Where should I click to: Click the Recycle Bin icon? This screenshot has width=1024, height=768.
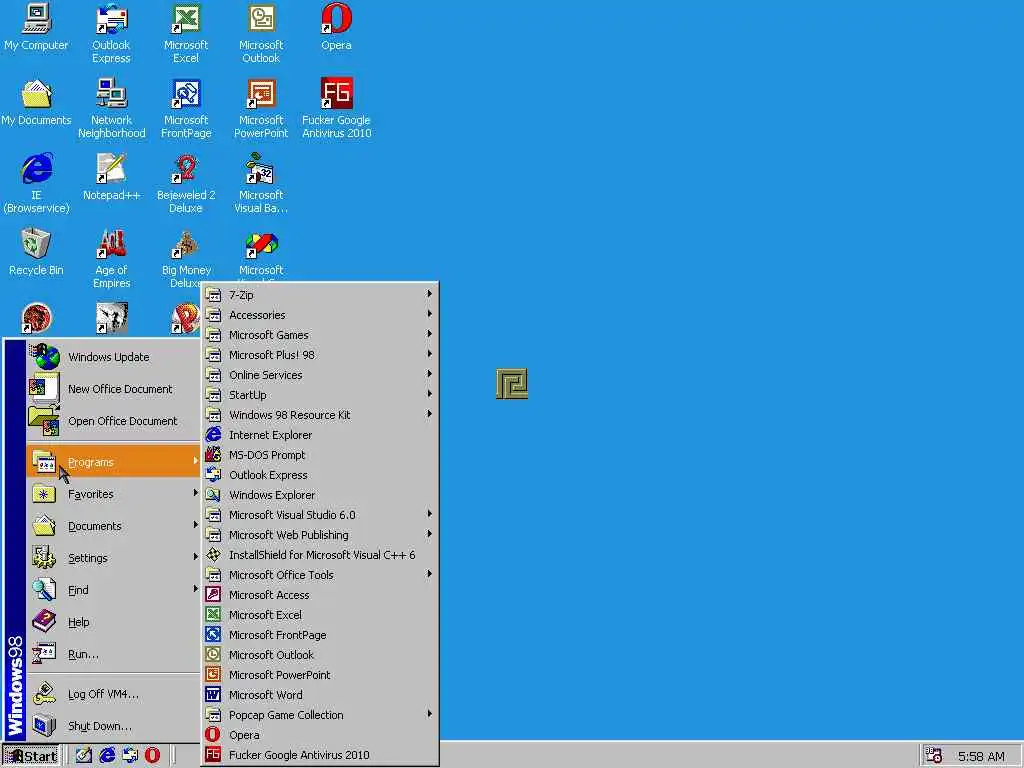point(36,252)
